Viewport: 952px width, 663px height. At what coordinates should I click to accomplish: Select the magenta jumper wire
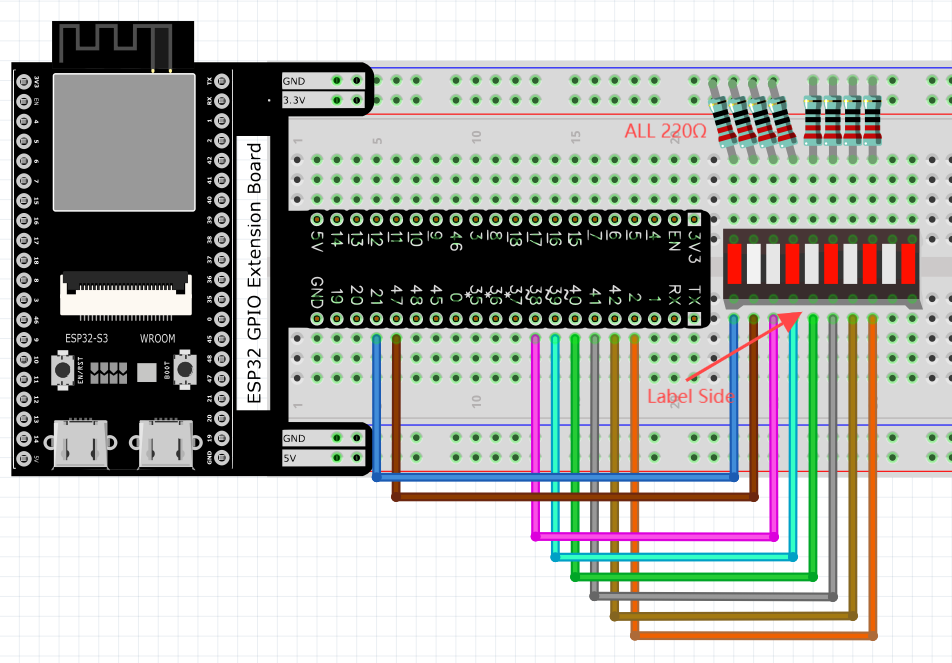tap(654, 537)
